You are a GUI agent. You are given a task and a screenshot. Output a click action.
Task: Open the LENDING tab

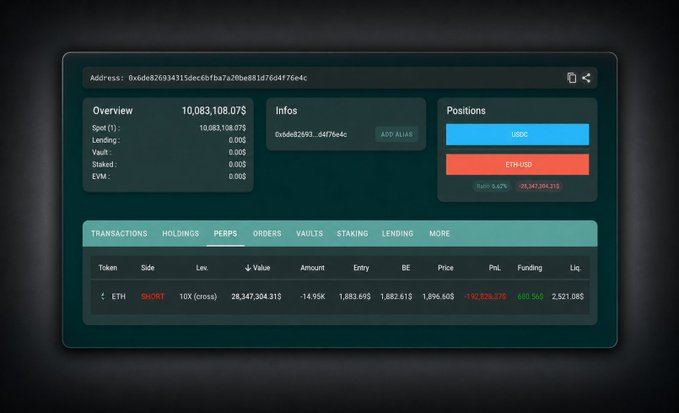point(398,233)
